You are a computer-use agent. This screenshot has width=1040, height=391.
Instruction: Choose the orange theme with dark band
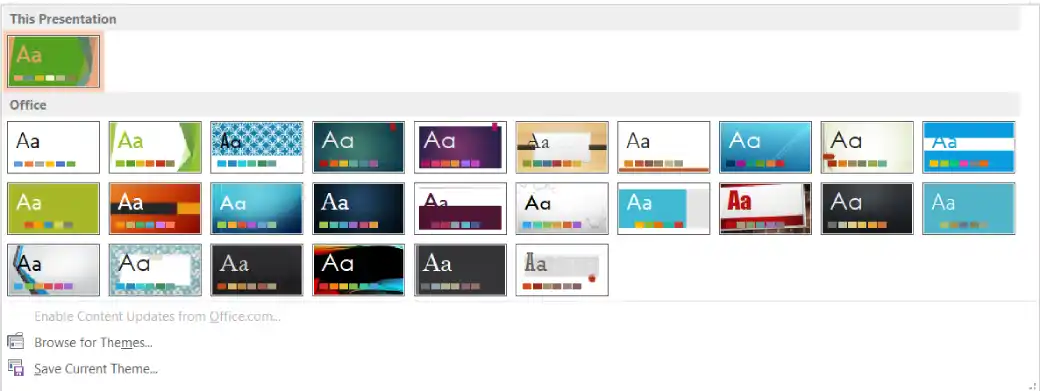click(155, 209)
